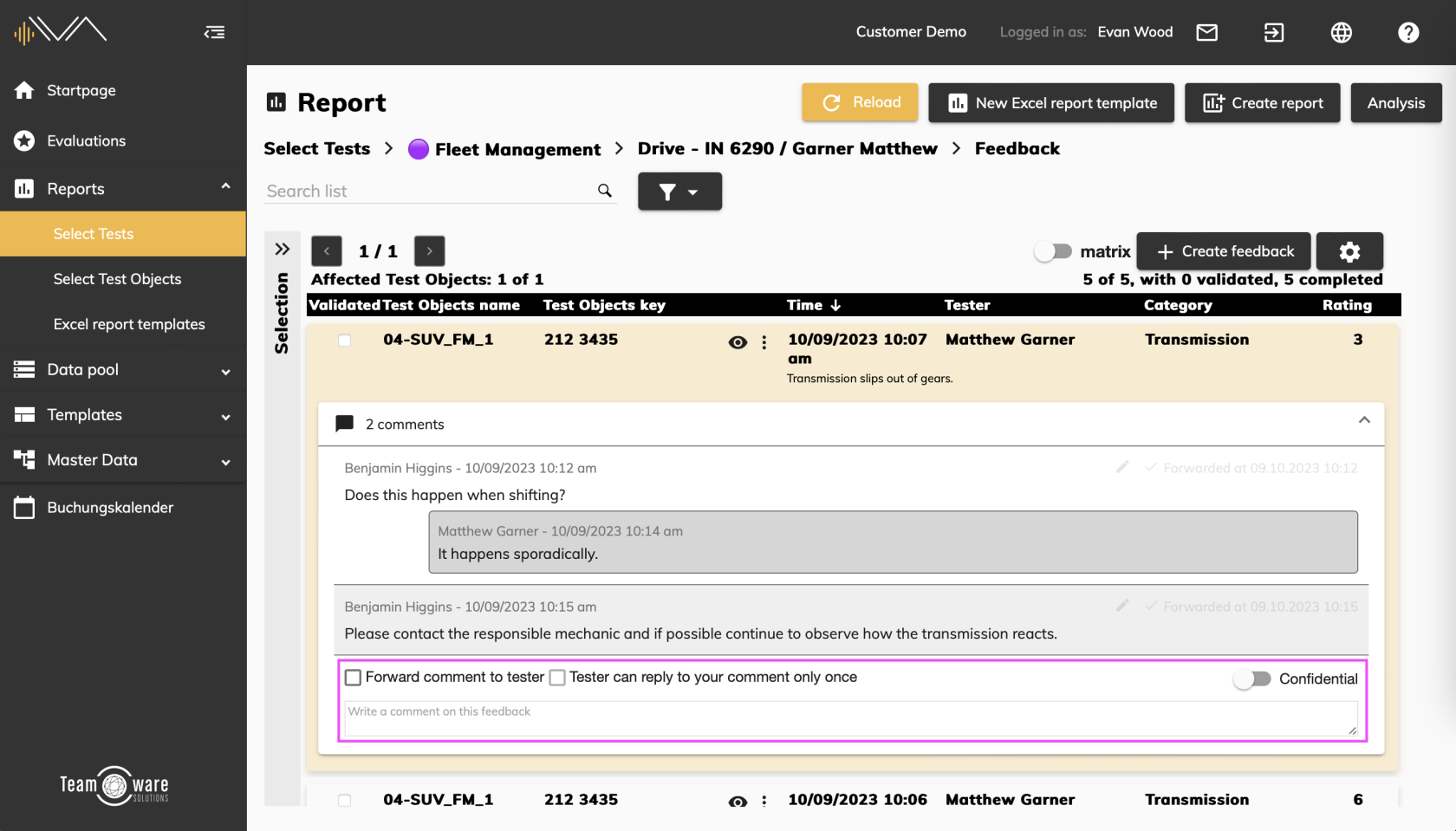Viewport: 1456px width, 831px height.
Task: Select the Select Tests menu item
Action: 123,234
